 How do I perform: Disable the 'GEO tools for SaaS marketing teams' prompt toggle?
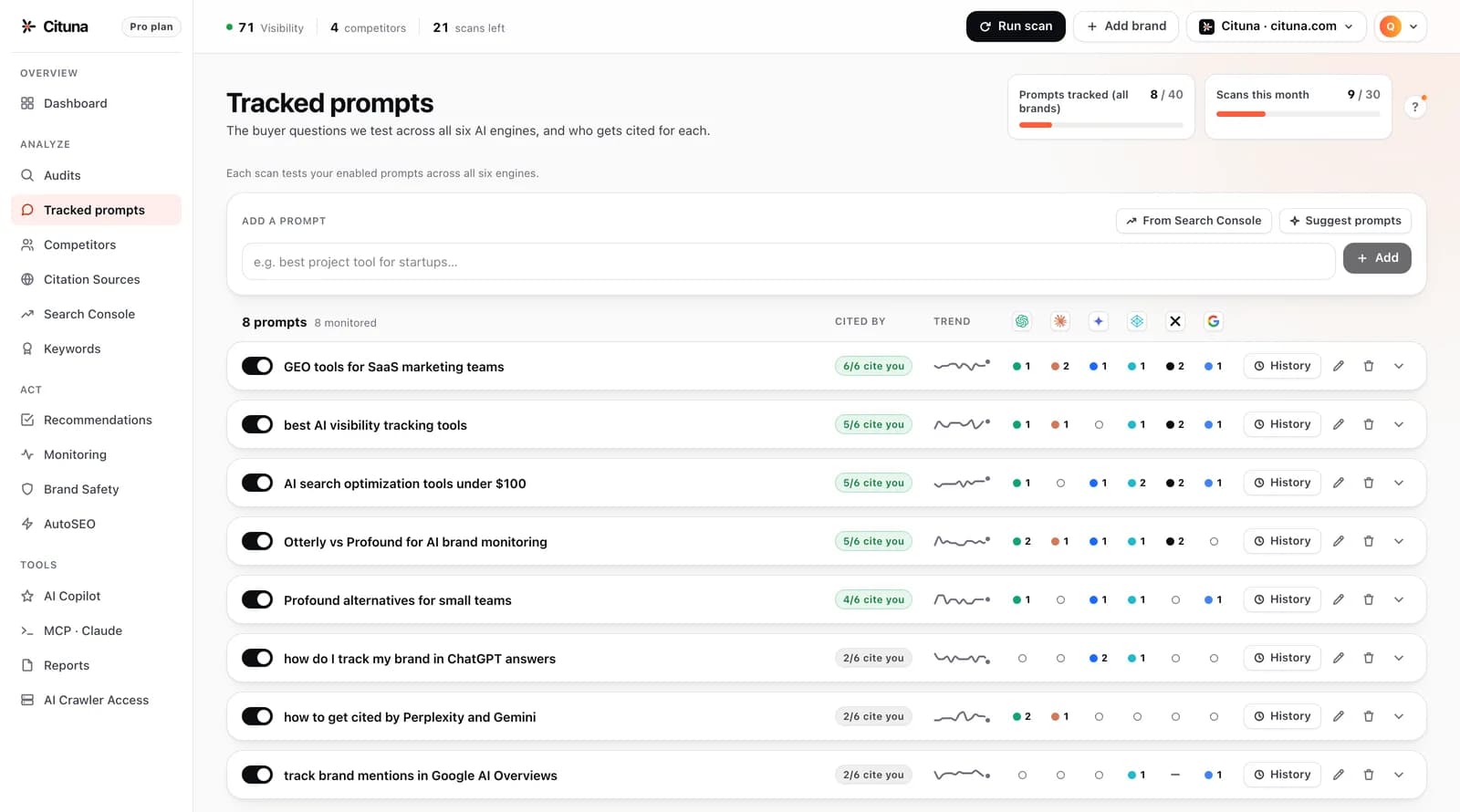pyautogui.click(x=257, y=366)
